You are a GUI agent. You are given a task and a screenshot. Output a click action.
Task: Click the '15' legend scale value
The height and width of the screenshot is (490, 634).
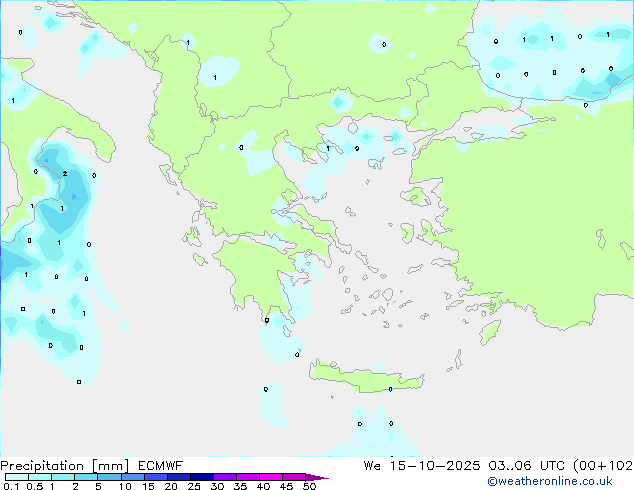(x=148, y=486)
